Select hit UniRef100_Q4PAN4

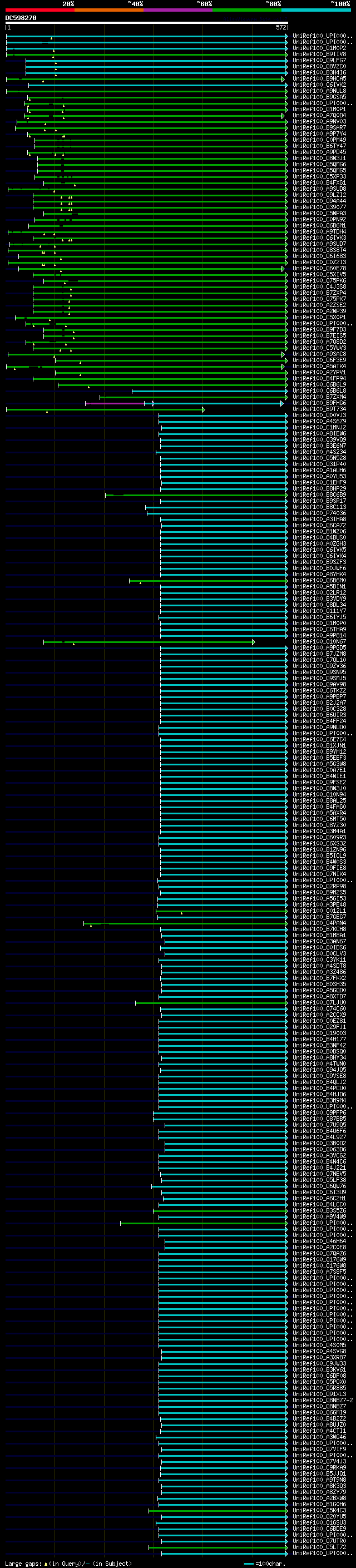pos(319,923)
